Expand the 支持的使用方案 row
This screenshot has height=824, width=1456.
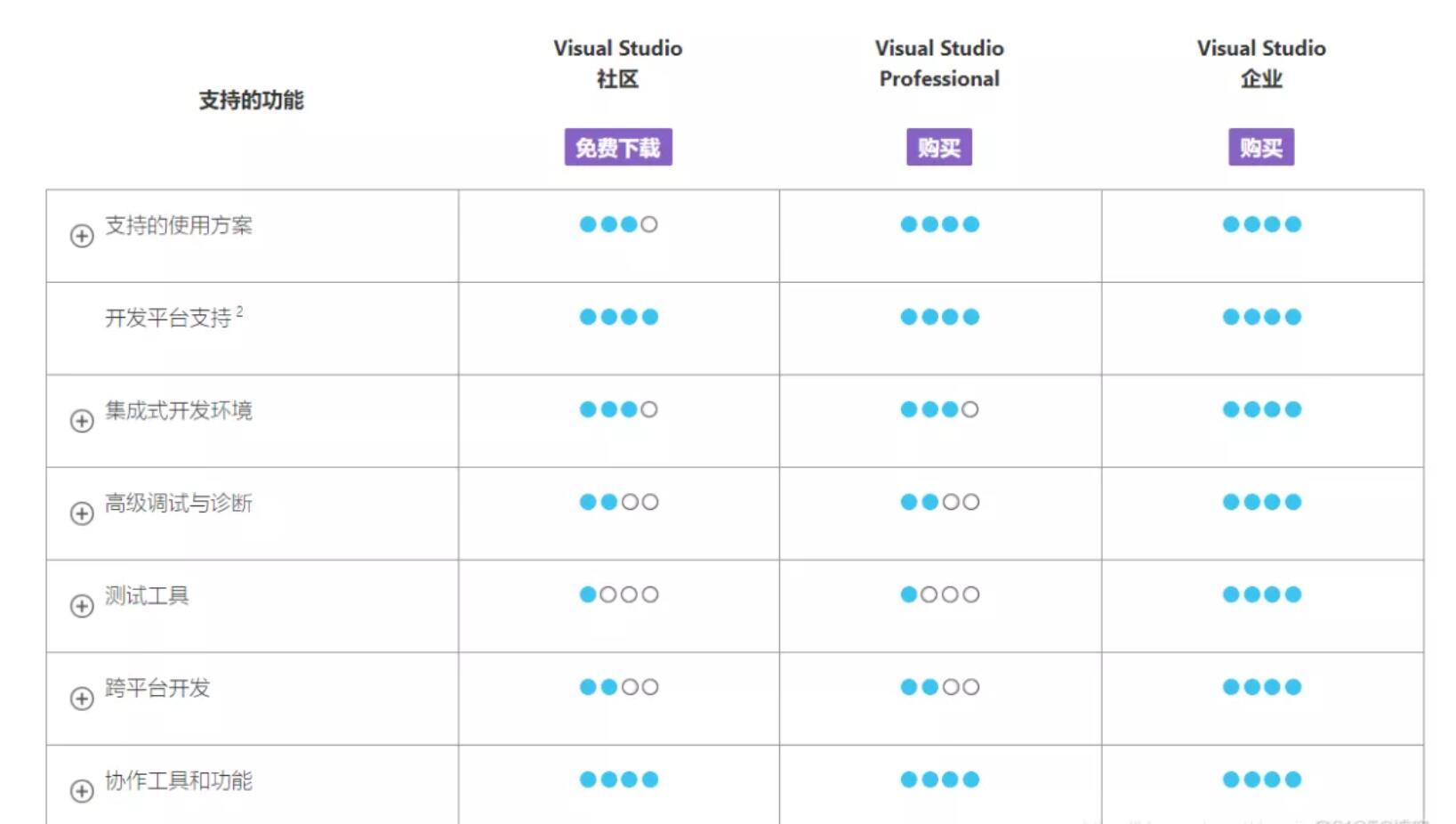coord(82,236)
